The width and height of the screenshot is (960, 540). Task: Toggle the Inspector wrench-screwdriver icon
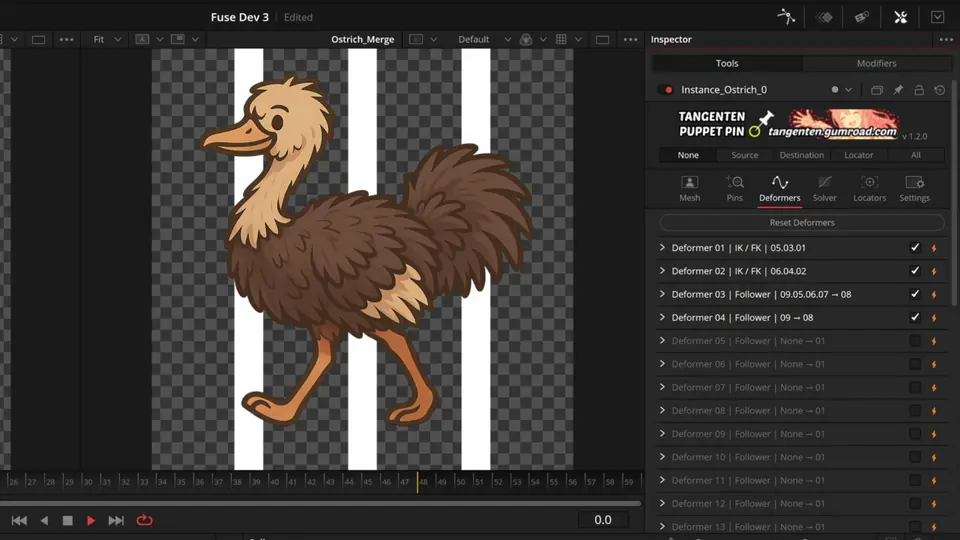tap(900, 17)
